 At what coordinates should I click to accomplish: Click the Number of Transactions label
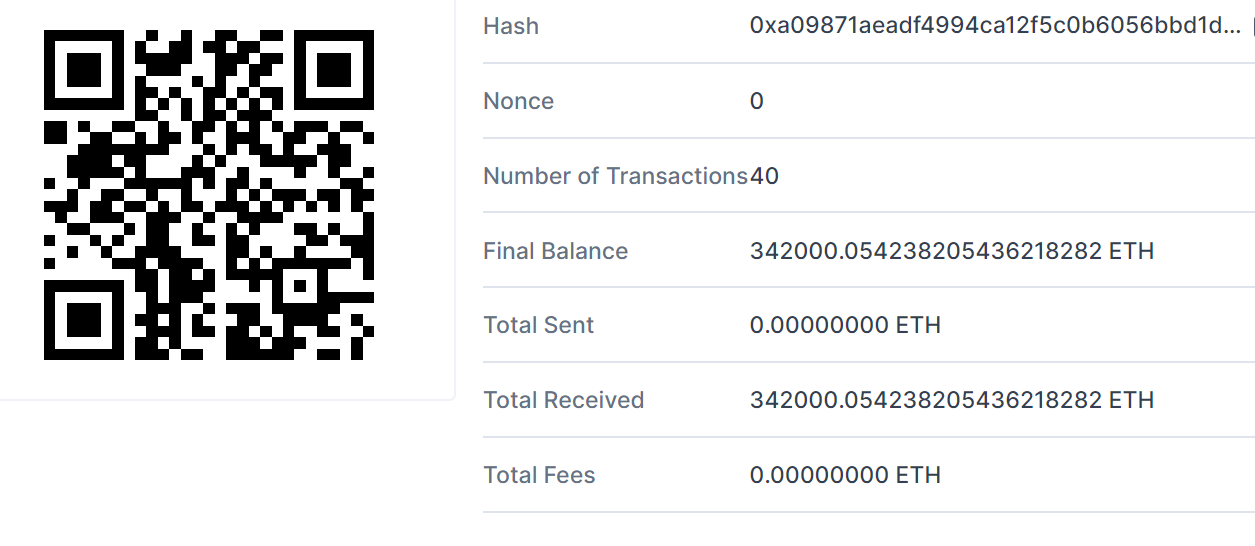tap(615, 176)
